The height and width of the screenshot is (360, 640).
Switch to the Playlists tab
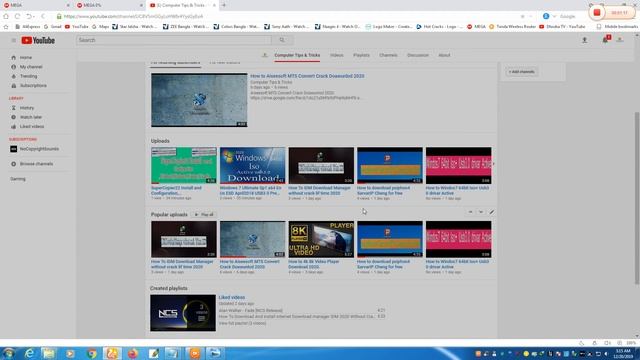pos(361,55)
